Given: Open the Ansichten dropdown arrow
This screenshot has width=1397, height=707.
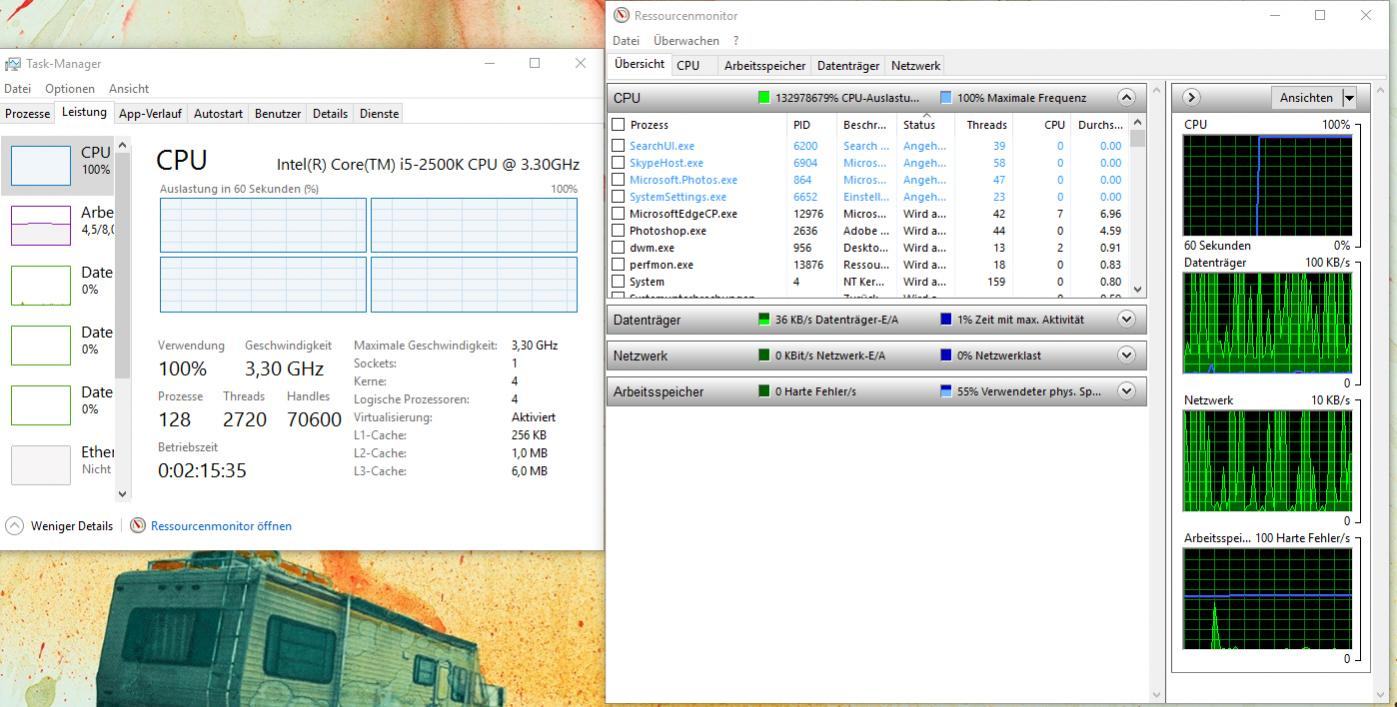Looking at the screenshot, I should (x=1349, y=98).
